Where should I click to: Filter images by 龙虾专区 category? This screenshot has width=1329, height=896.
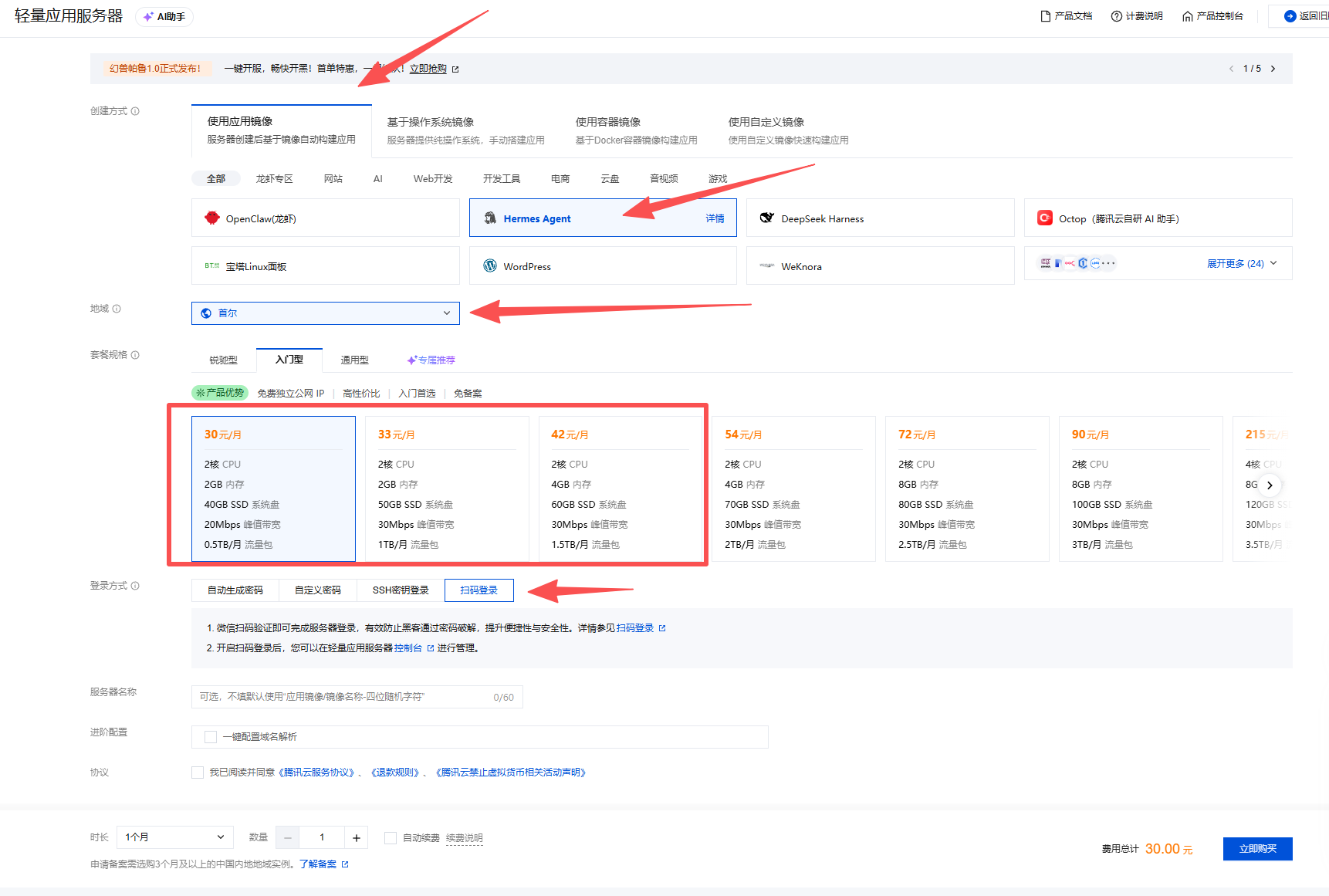click(275, 179)
